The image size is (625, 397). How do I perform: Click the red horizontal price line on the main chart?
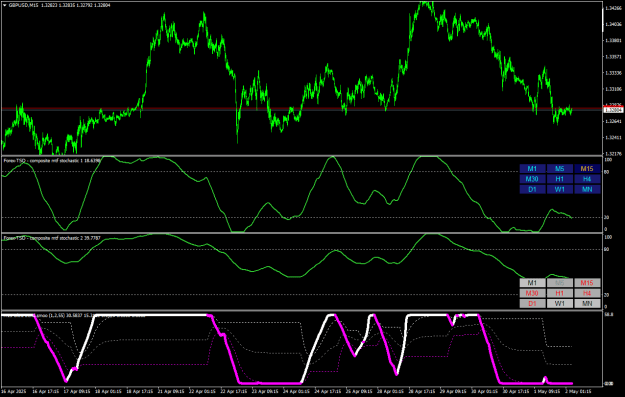point(302,108)
